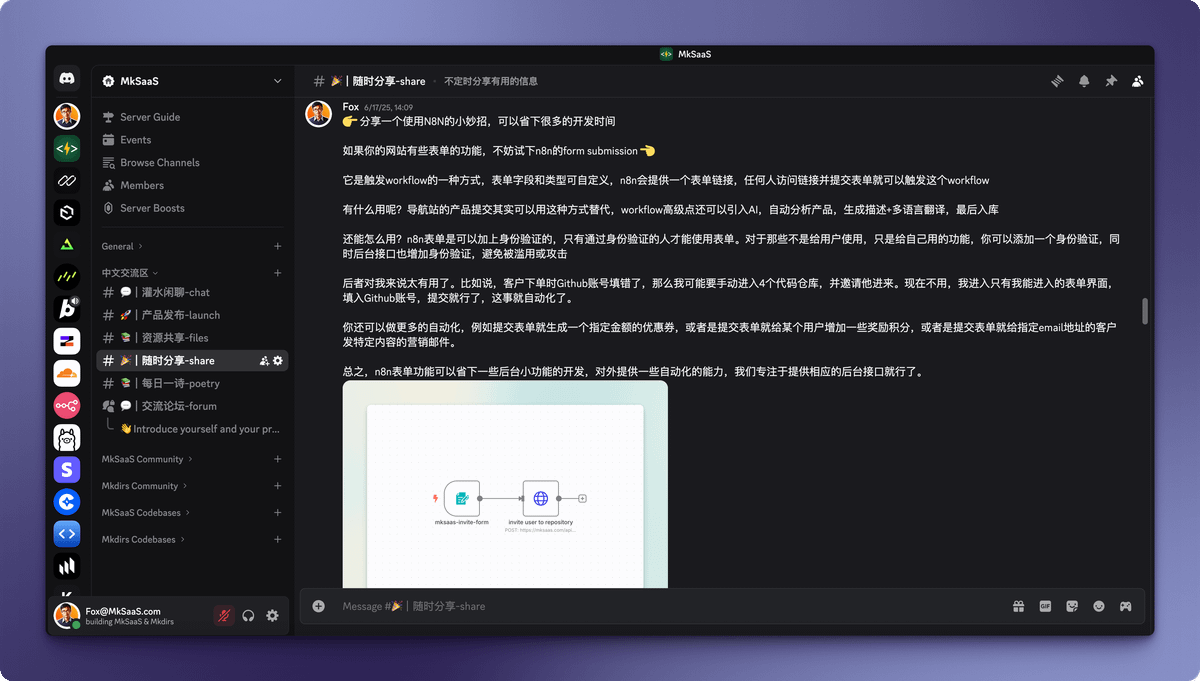Toggle headphone deafen
Viewport: 1200px width, 681px height.
pyautogui.click(x=248, y=616)
